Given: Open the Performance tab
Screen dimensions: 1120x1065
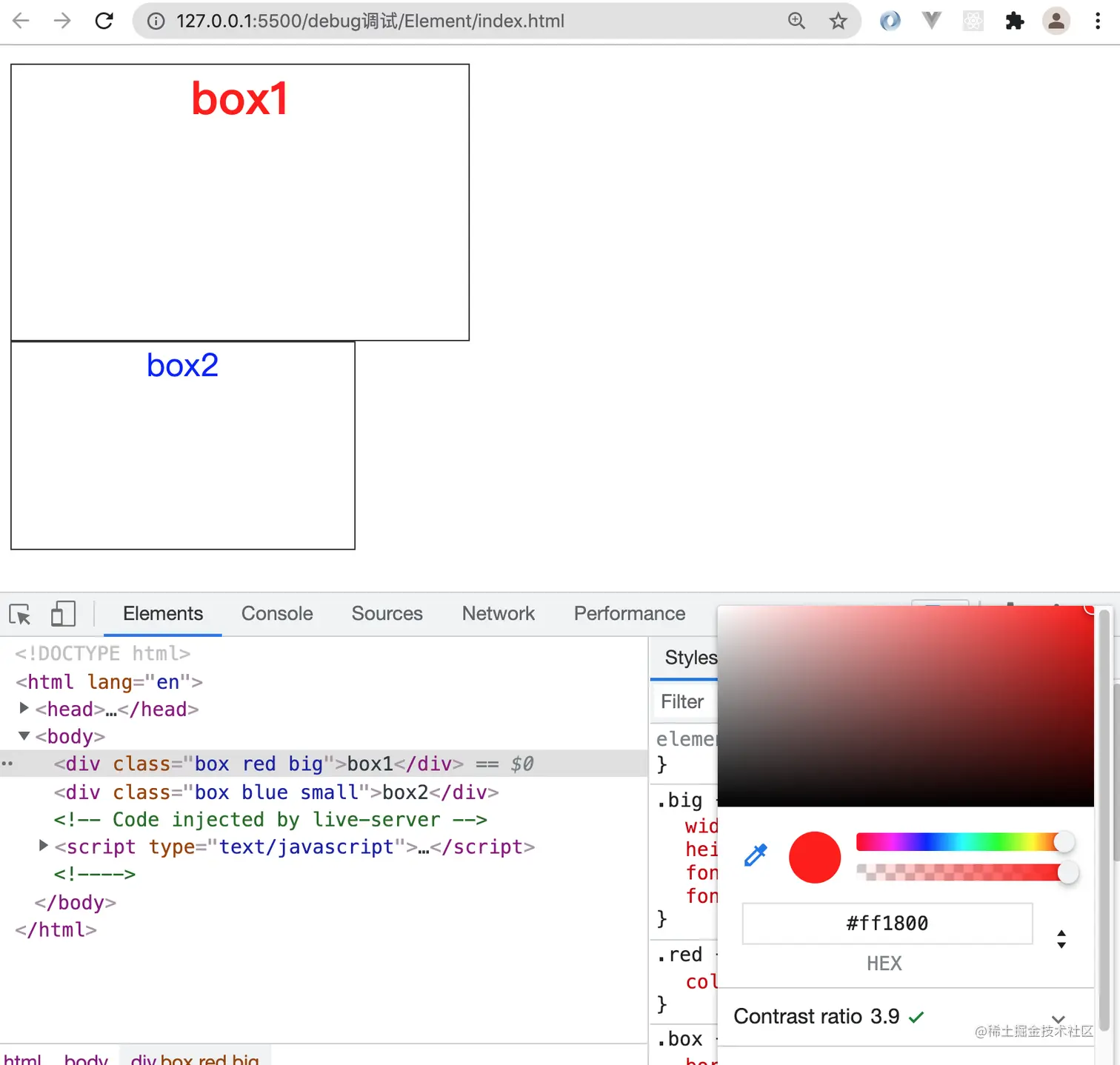Looking at the screenshot, I should click(630, 614).
